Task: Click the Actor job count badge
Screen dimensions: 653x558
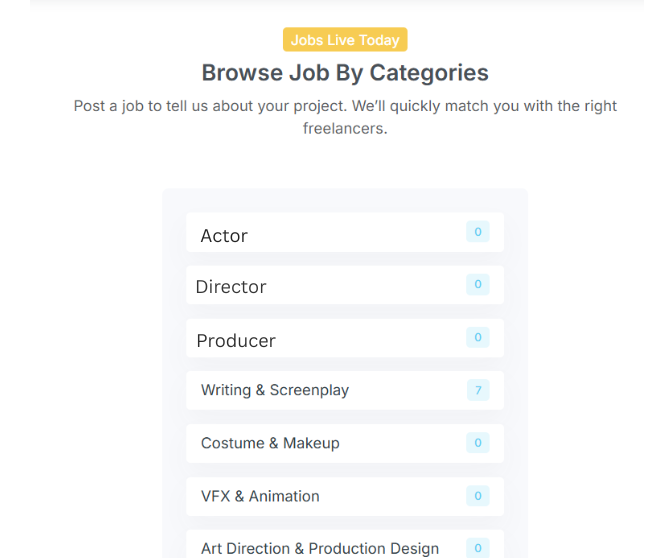Action: pyautogui.click(x=478, y=232)
